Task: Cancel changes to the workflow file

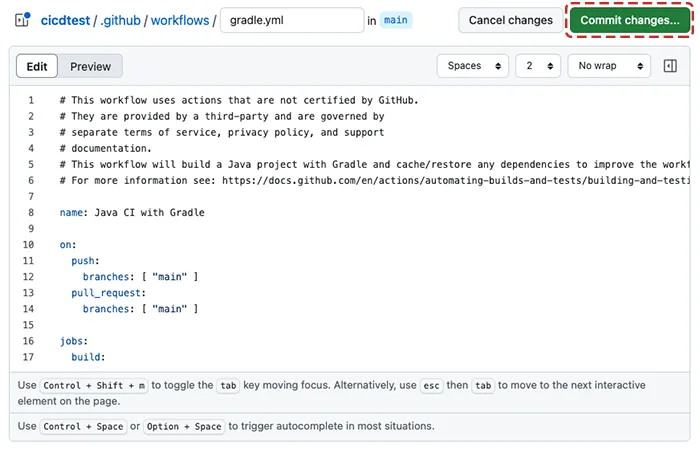Action: point(510,20)
